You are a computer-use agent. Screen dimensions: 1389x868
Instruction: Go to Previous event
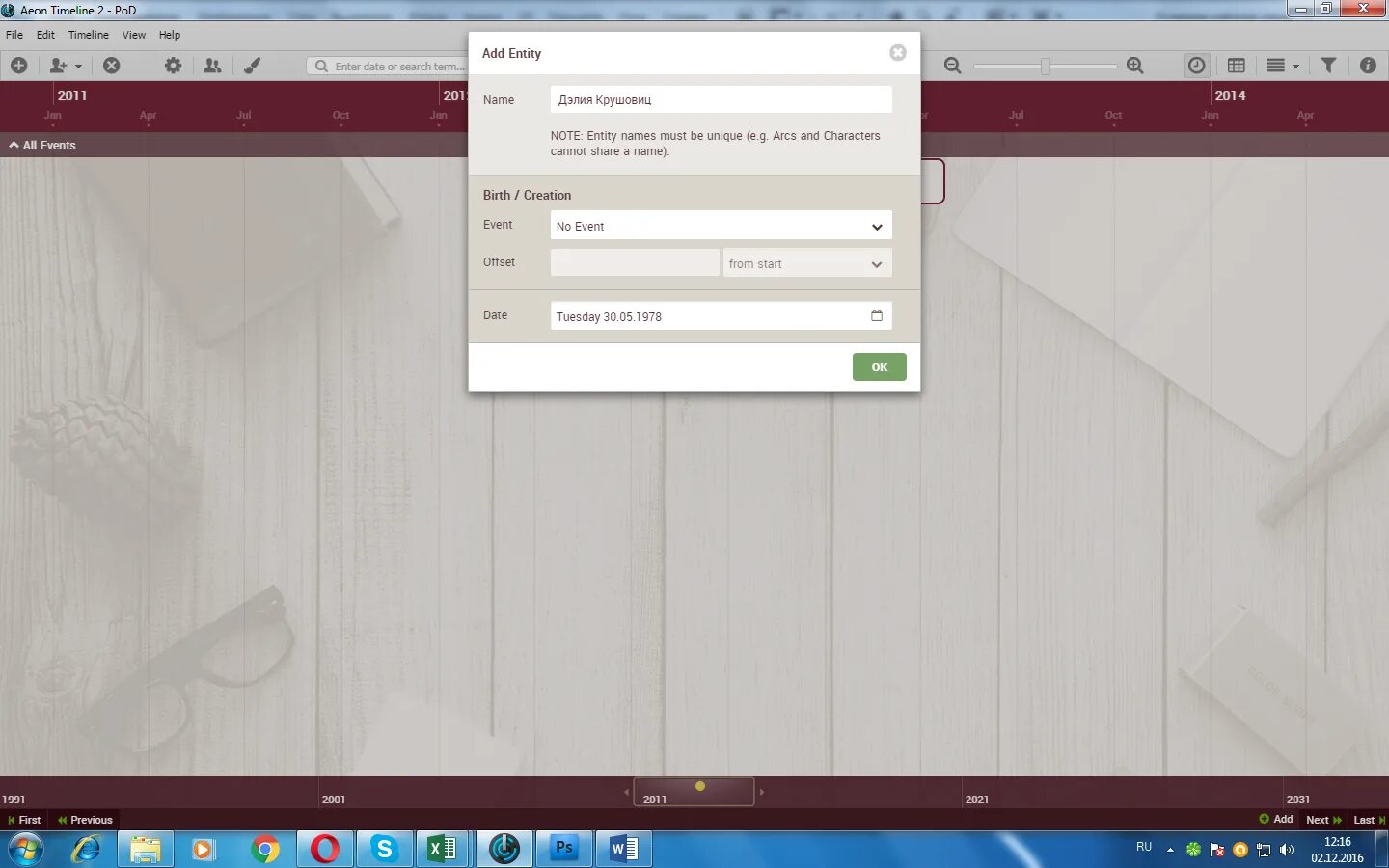85,820
